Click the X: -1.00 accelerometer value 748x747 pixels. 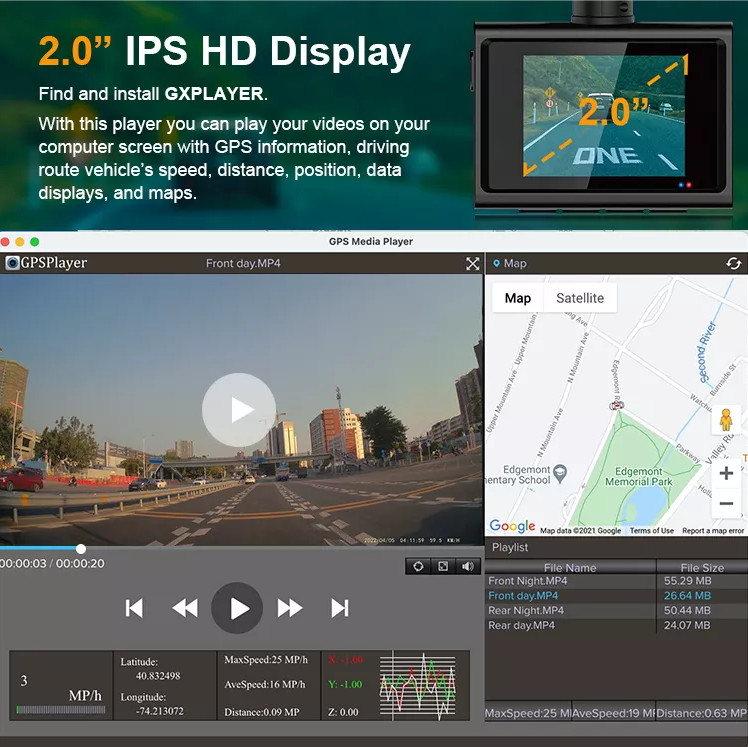pyautogui.click(x=345, y=660)
